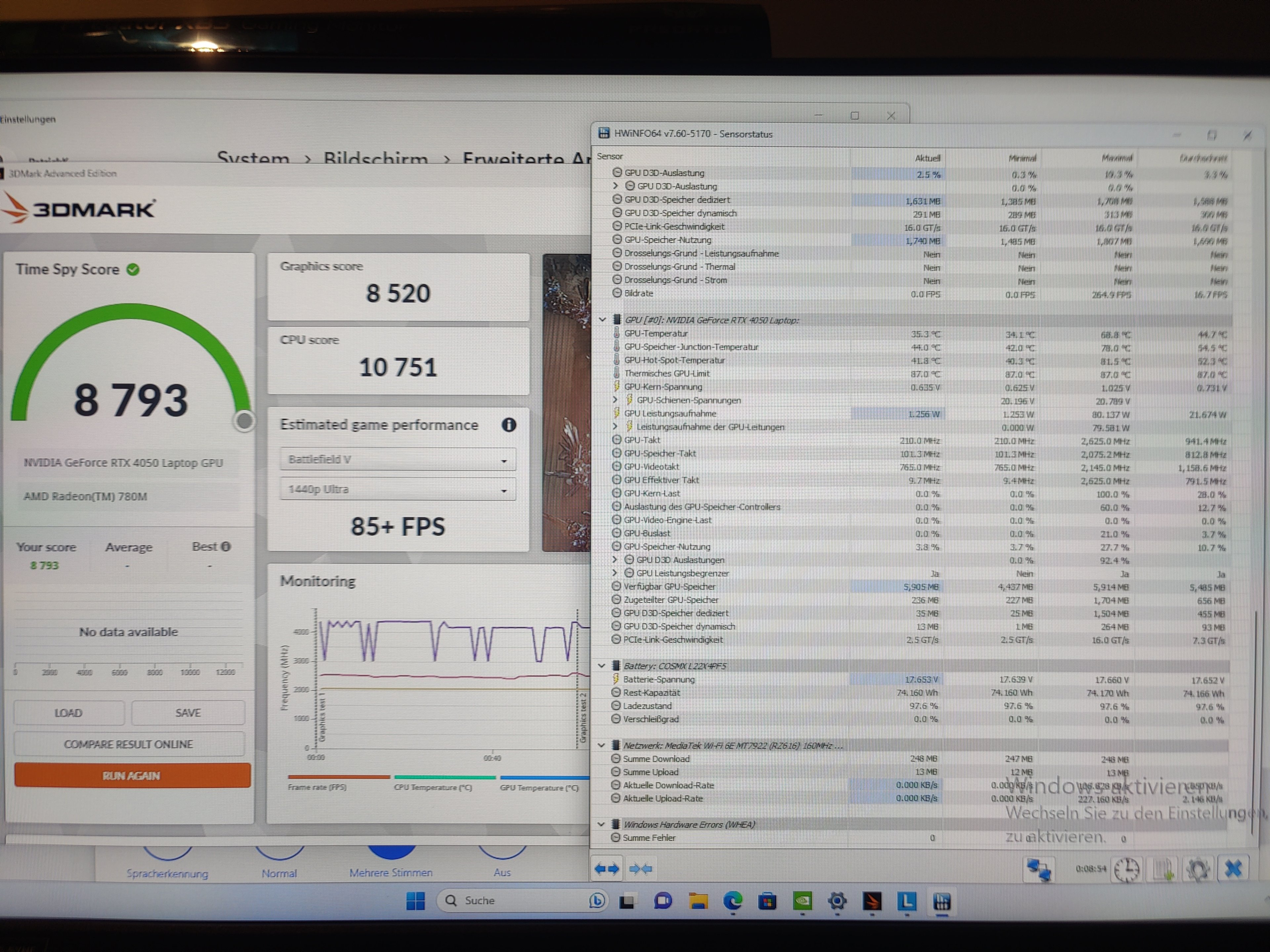
Task: Click the SAVE result button
Action: pyautogui.click(x=188, y=713)
